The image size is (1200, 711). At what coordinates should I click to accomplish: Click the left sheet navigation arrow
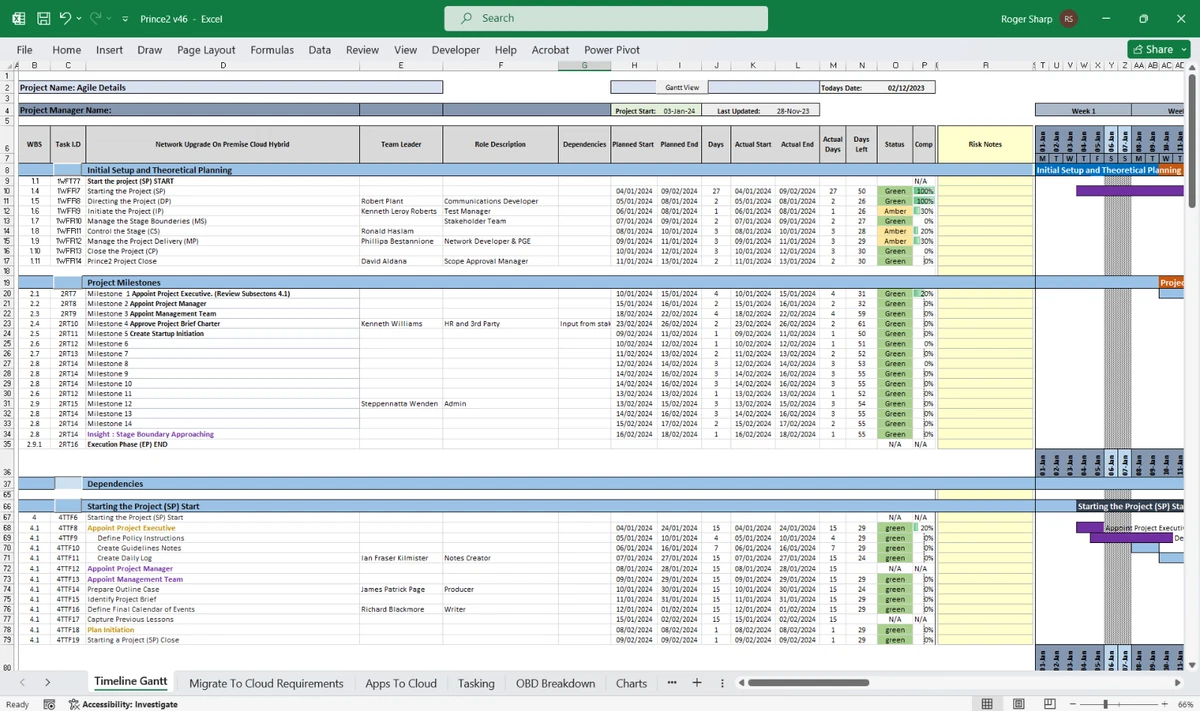pos(22,682)
